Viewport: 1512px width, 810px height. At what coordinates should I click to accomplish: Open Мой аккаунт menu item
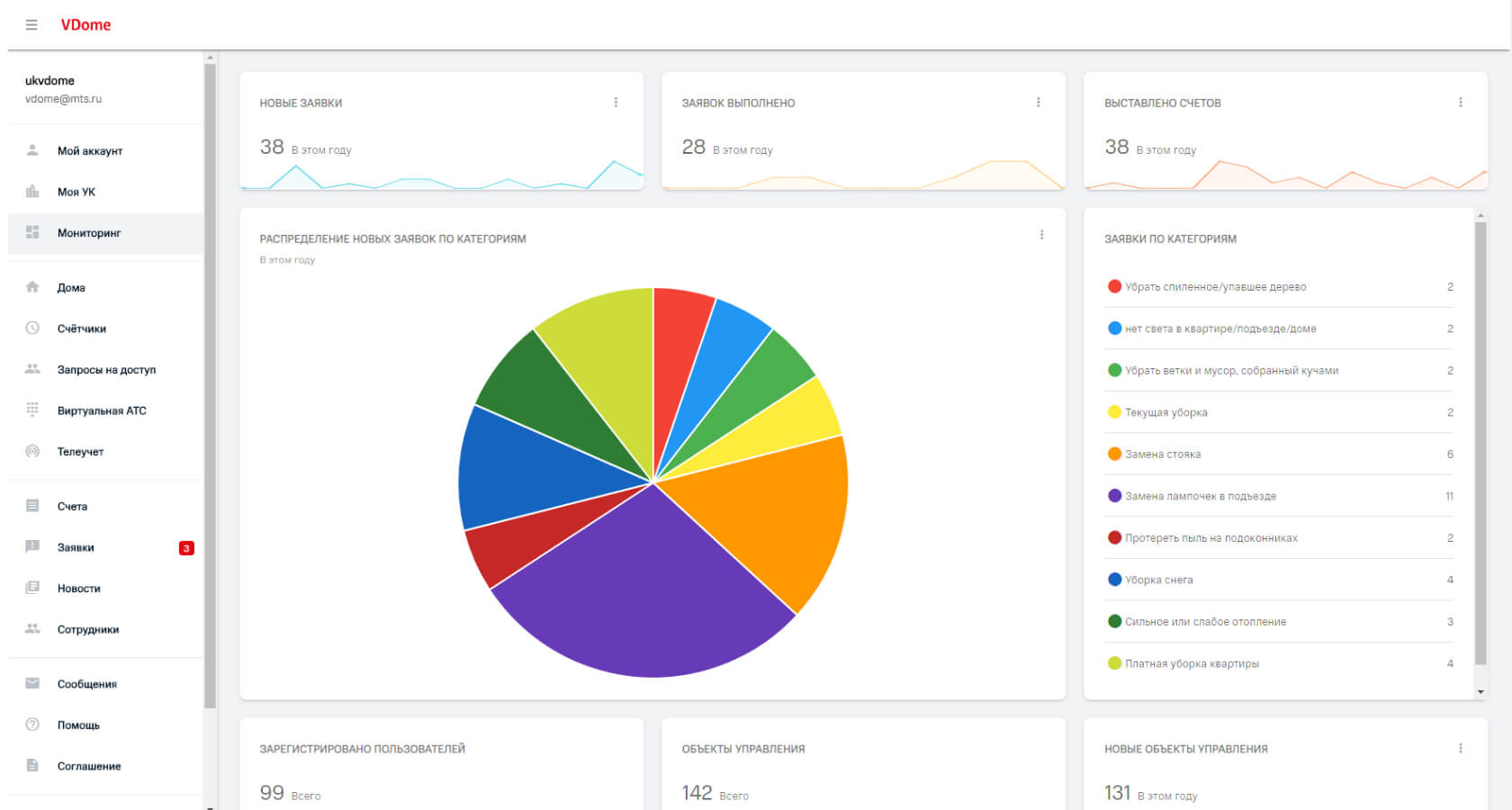105,150
